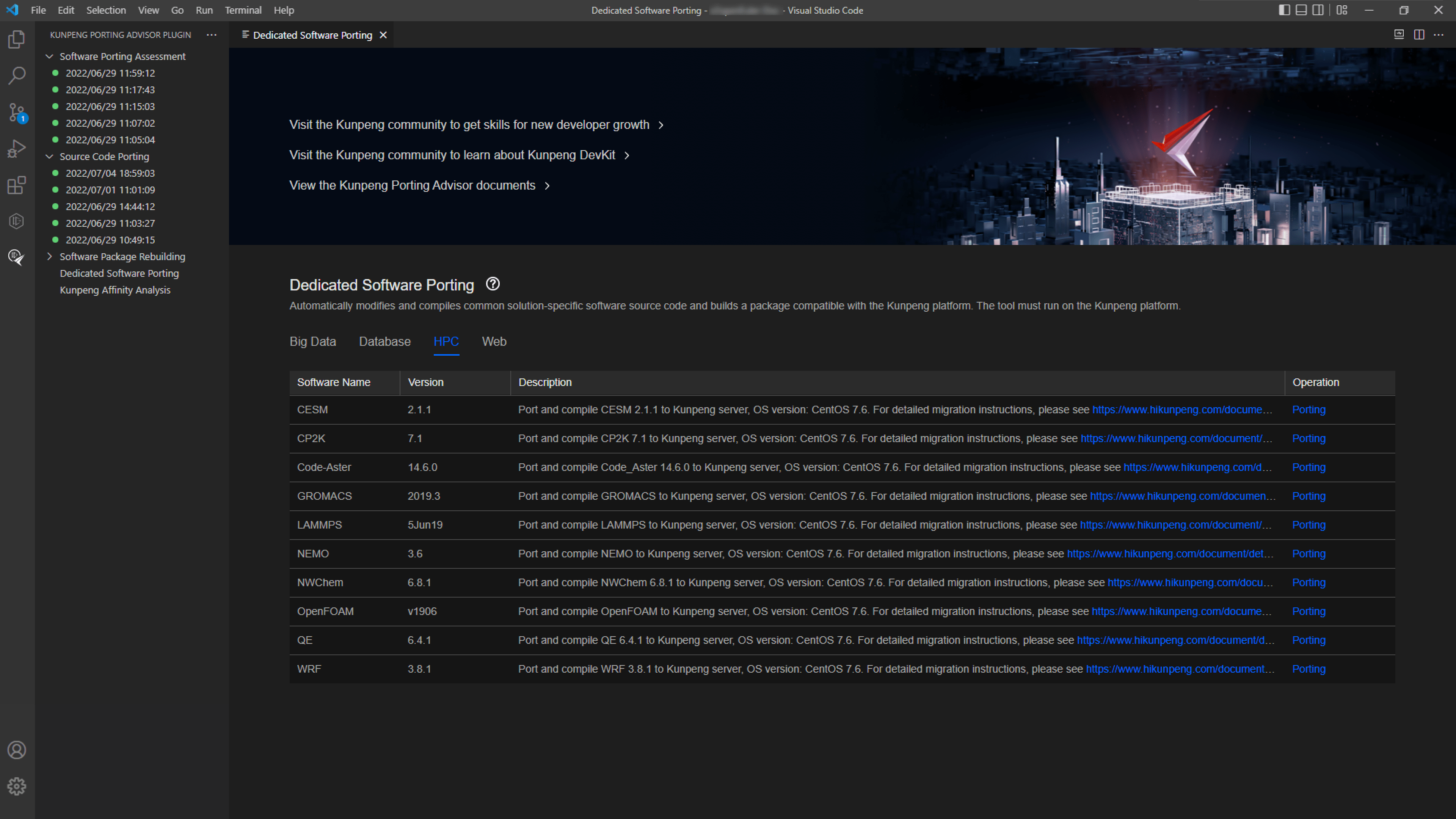Switch to the Big Data tab
This screenshot has height=819, width=1456.
312,341
